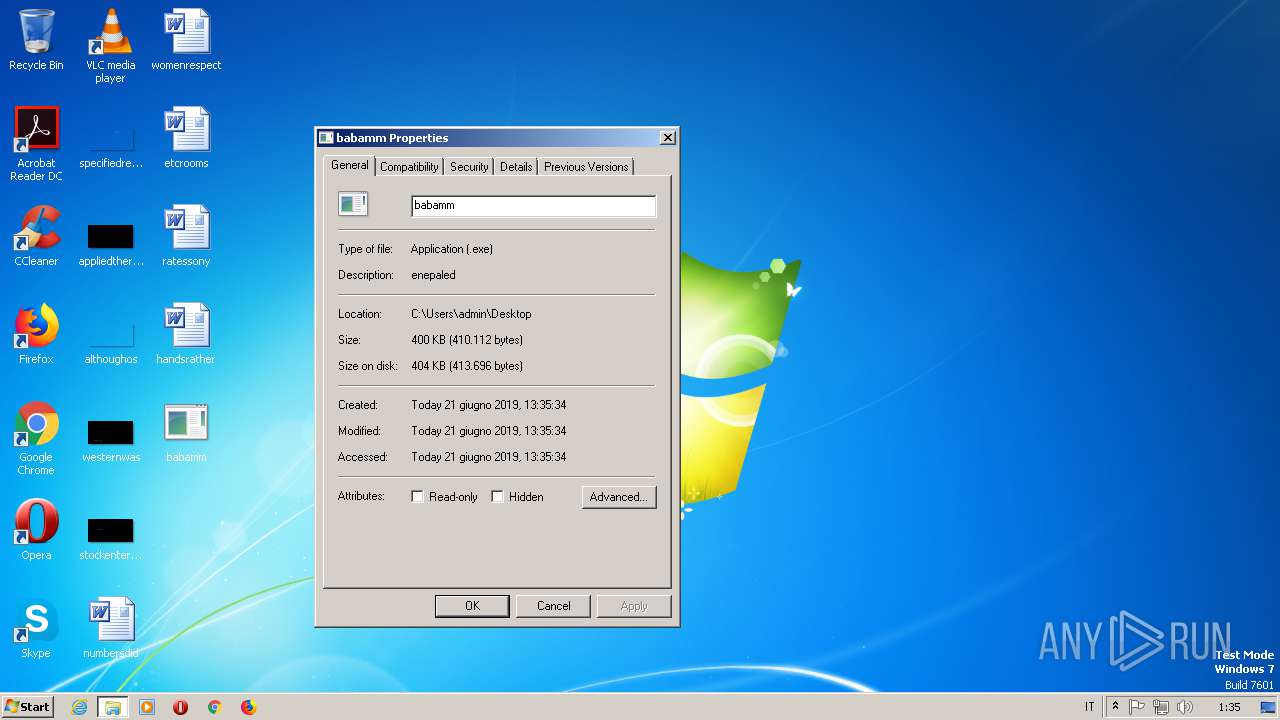Launch VLC media player shortcut
The image size is (1280, 720).
(x=110, y=45)
